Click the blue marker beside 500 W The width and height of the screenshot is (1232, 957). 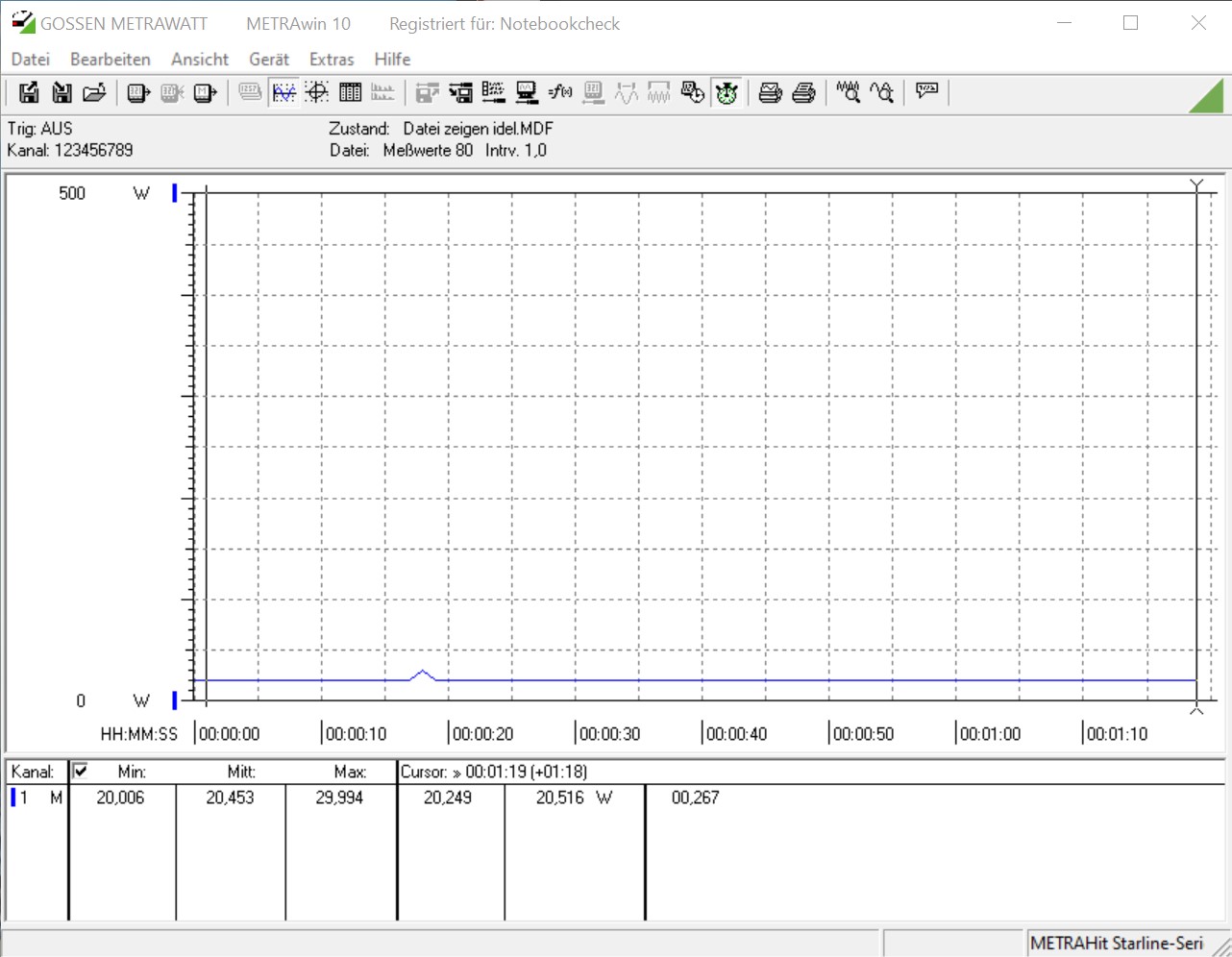coord(175,193)
